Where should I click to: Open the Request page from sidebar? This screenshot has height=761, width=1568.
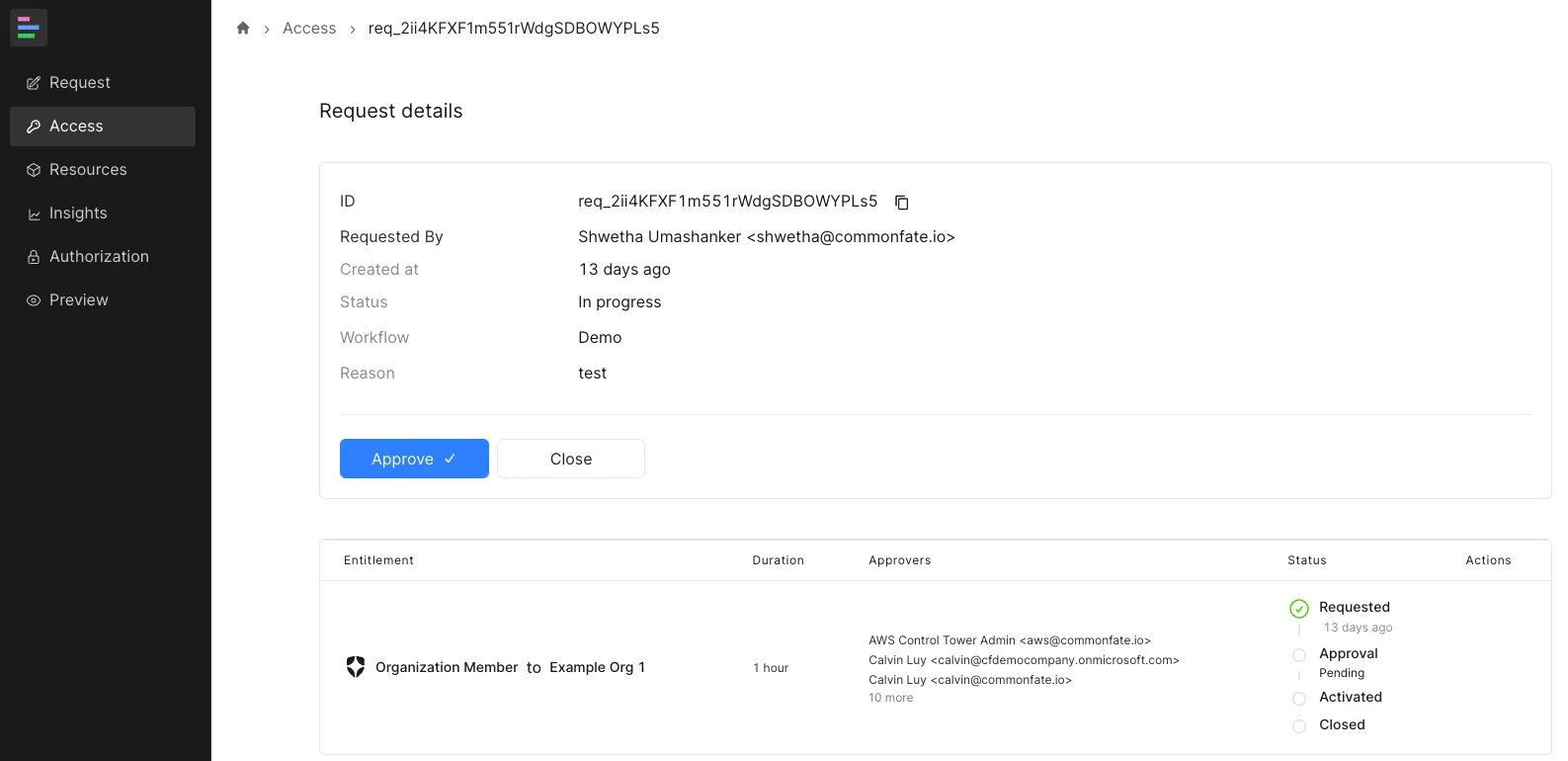point(80,83)
